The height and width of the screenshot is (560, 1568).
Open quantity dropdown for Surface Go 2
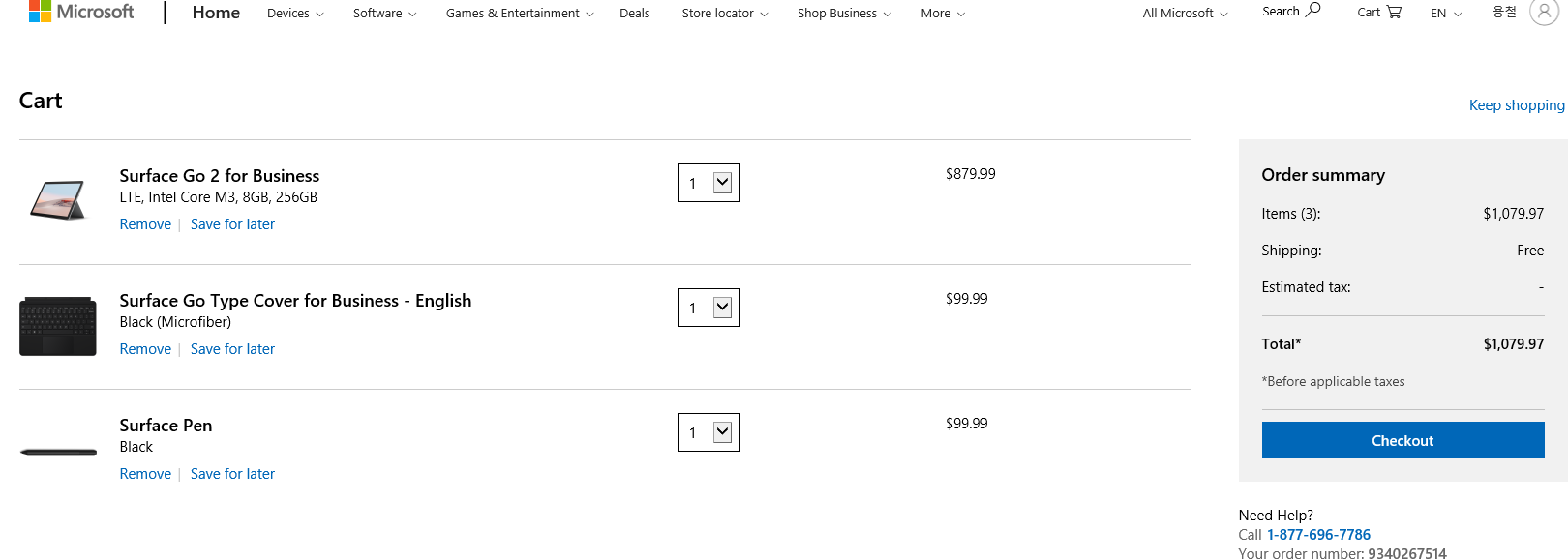point(709,183)
